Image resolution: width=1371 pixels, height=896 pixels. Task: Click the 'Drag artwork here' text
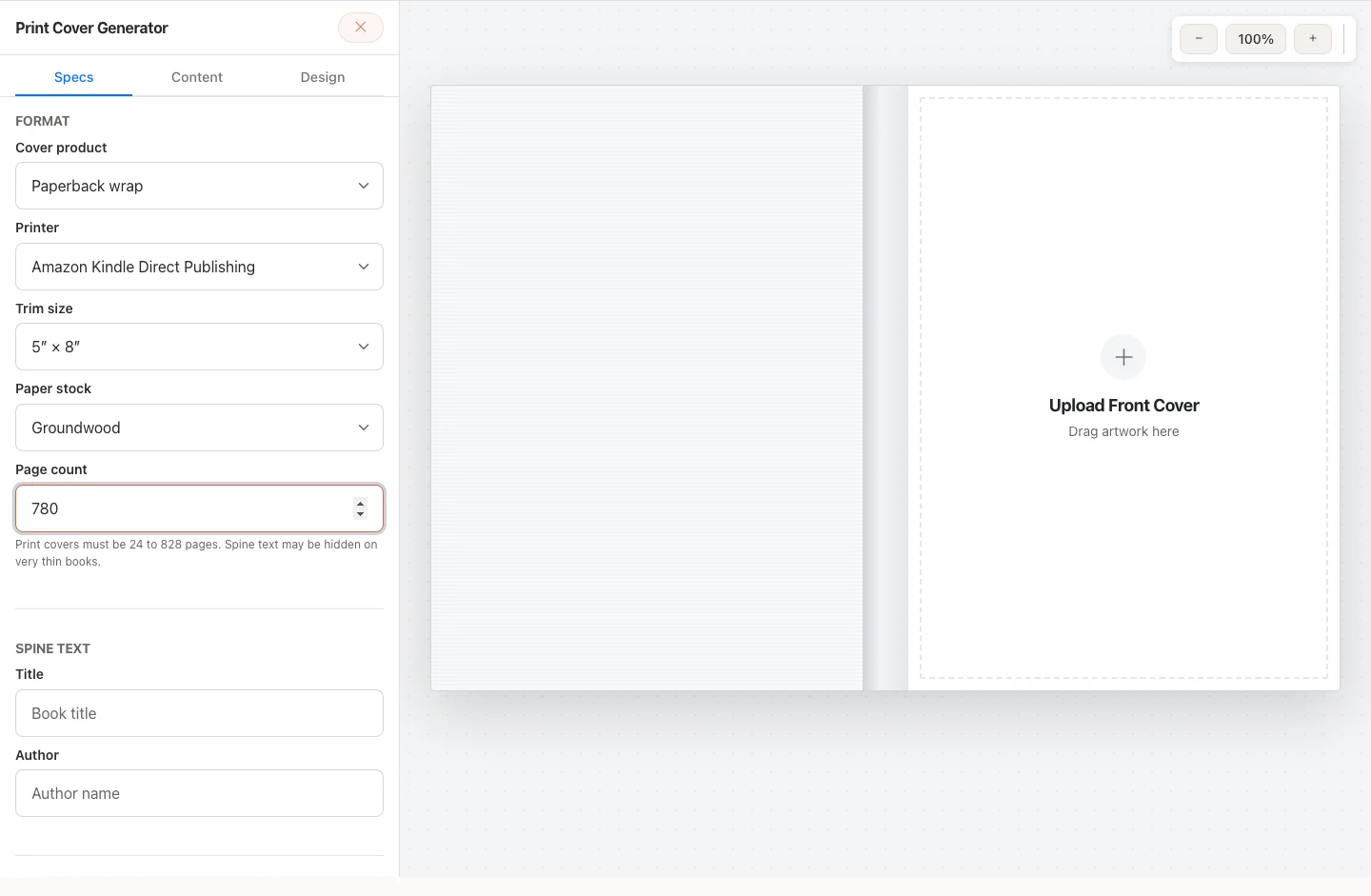[x=1123, y=431]
